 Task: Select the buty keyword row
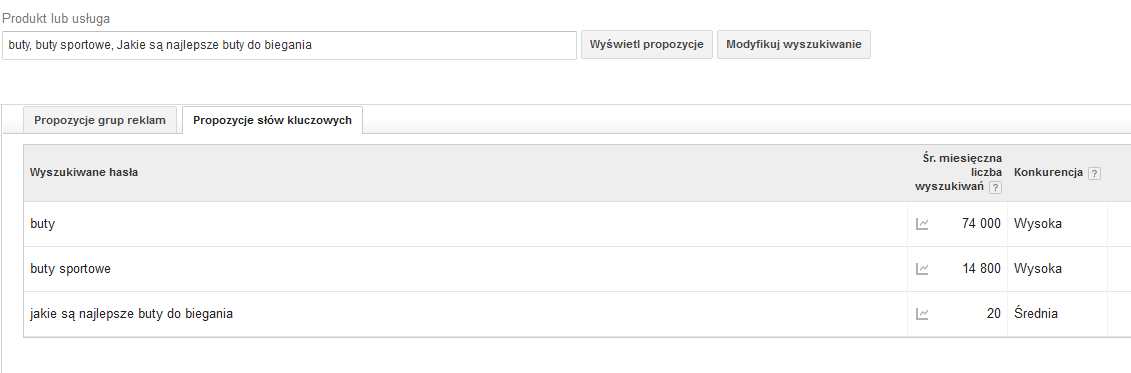pyautogui.click(x=565, y=224)
